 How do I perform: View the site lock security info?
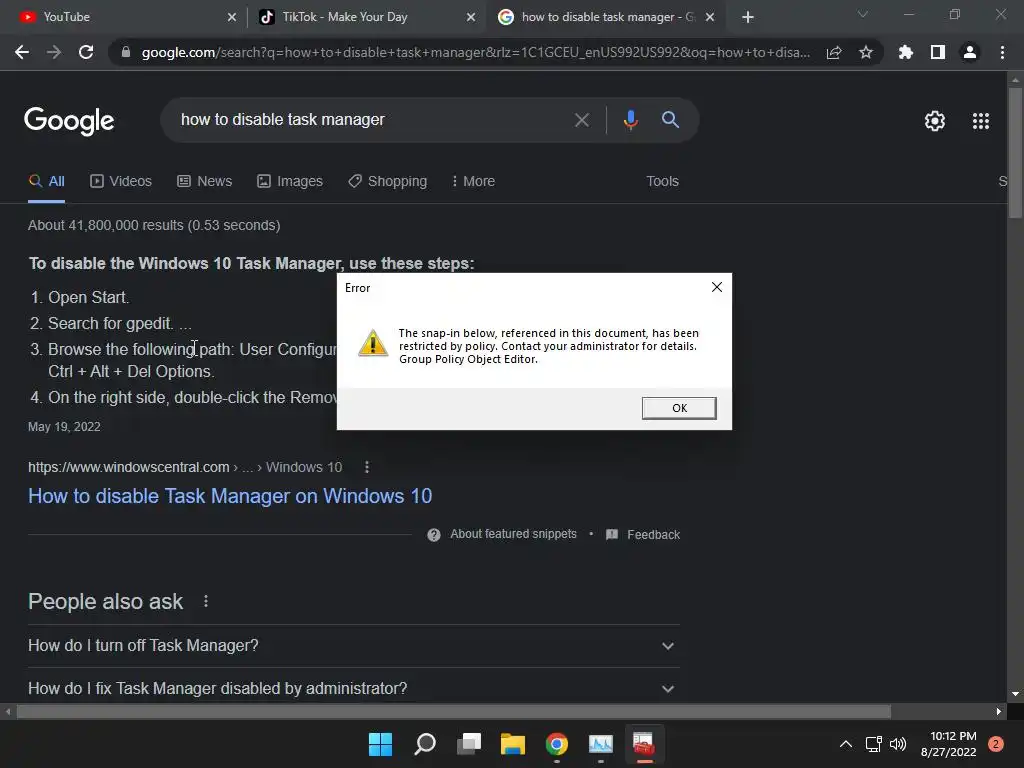[x=126, y=52]
